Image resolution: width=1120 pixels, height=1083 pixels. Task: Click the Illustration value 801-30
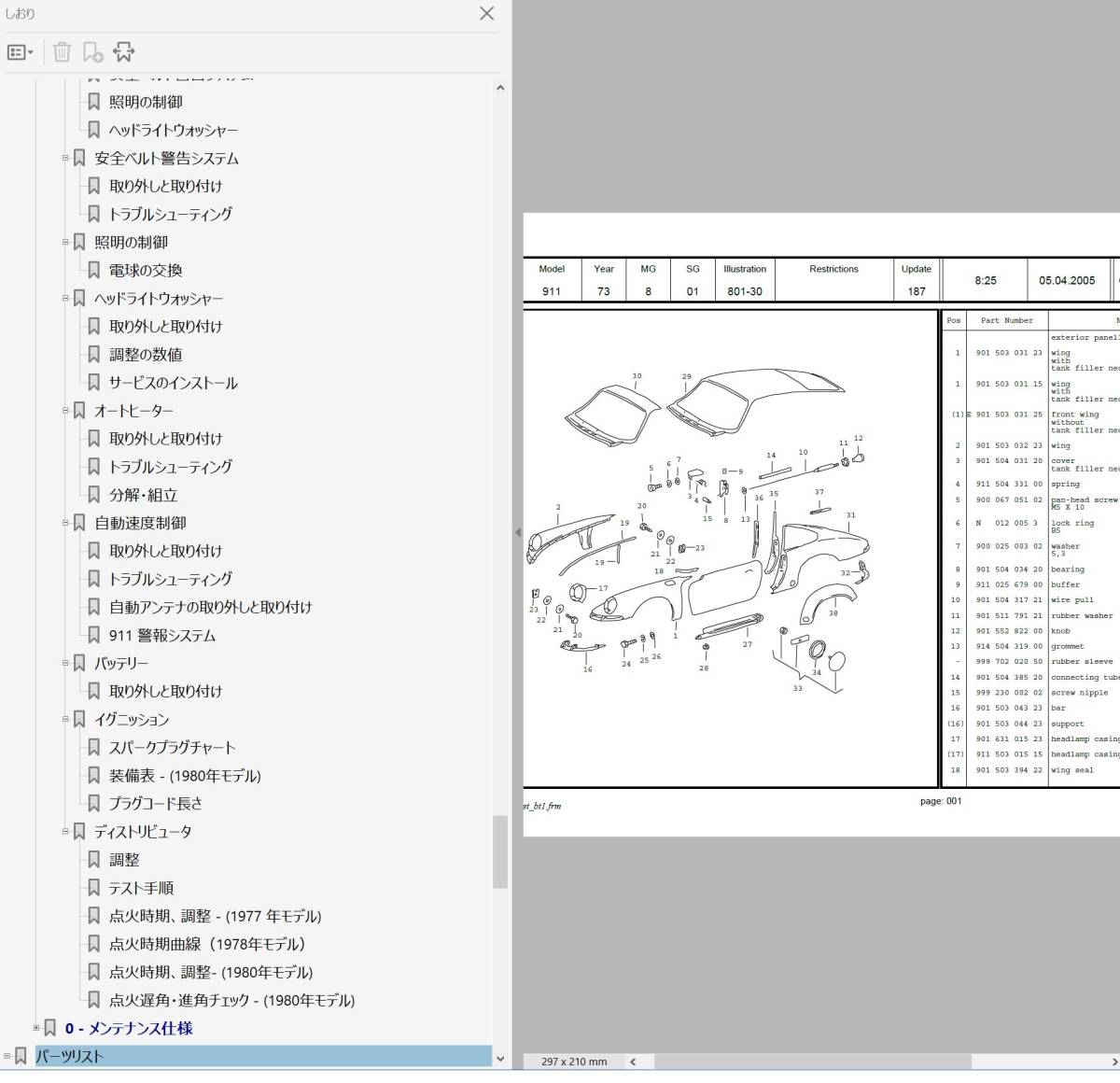pyautogui.click(x=745, y=291)
